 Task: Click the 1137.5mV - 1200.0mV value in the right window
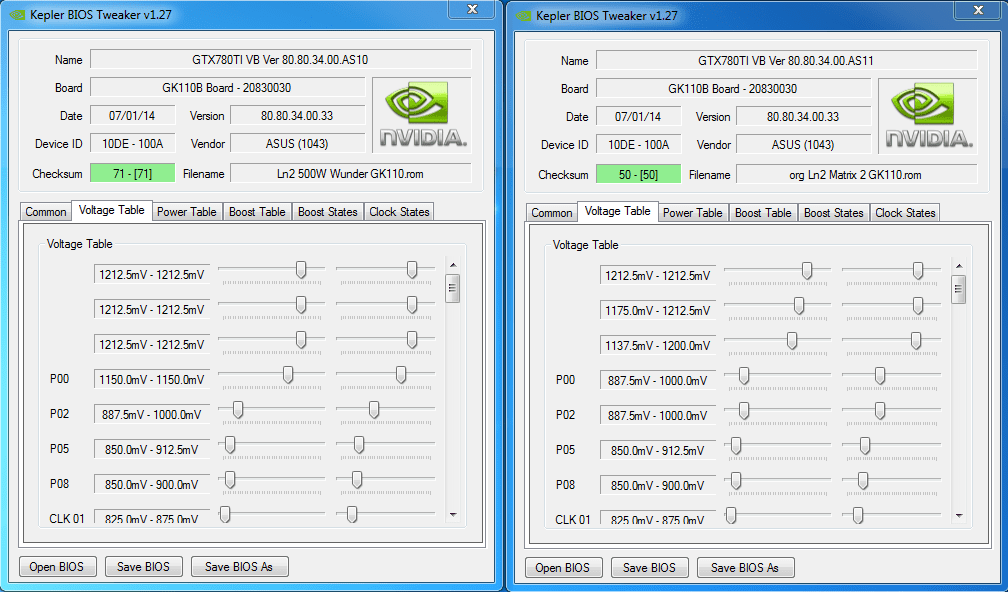[658, 345]
